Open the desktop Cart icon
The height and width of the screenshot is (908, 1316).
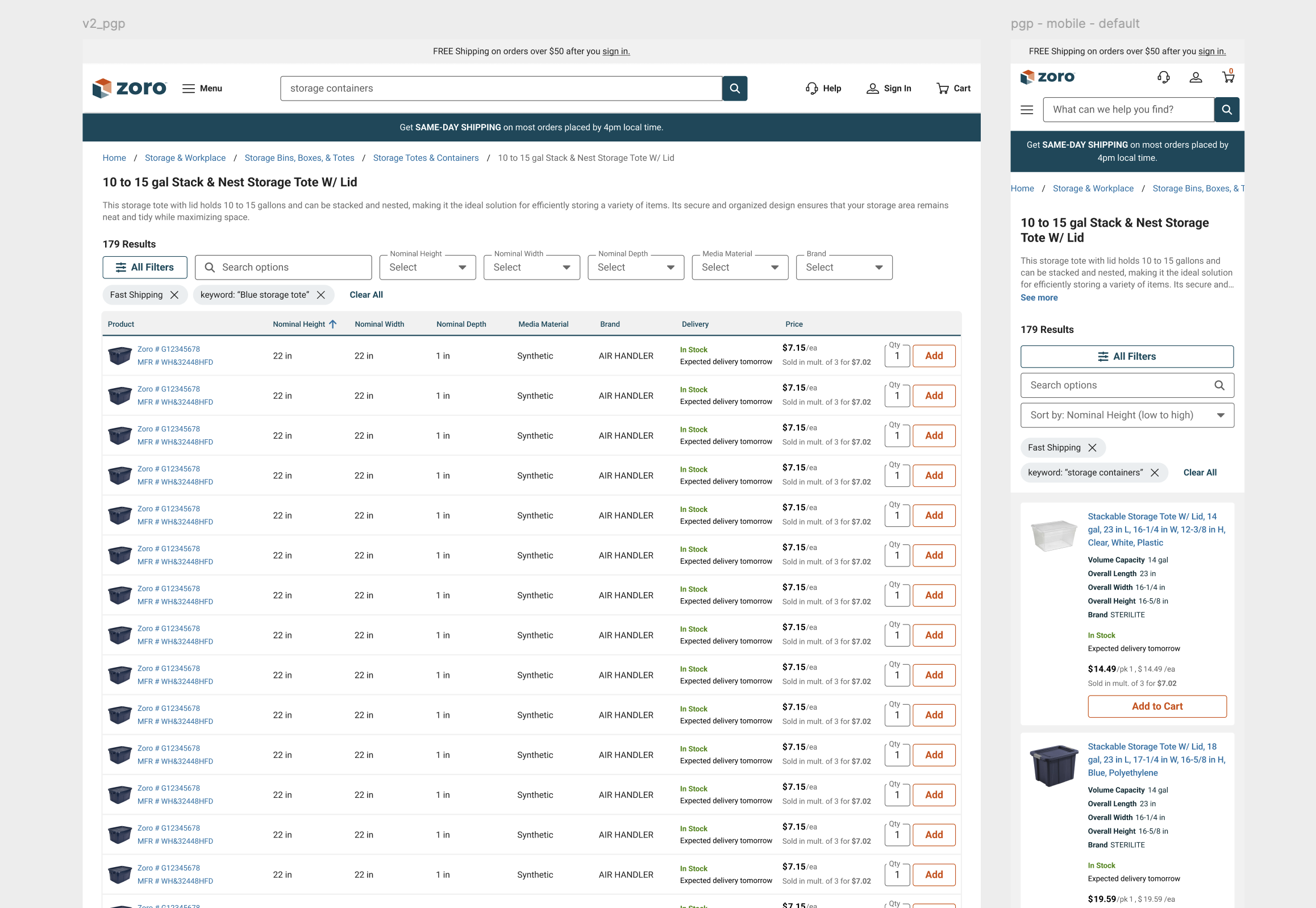942,88
